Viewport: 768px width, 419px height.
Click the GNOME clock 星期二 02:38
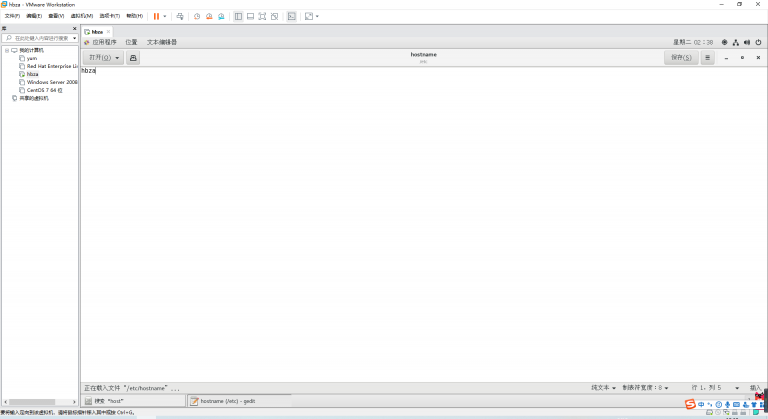pyautogui.click(x=693, y=42)
